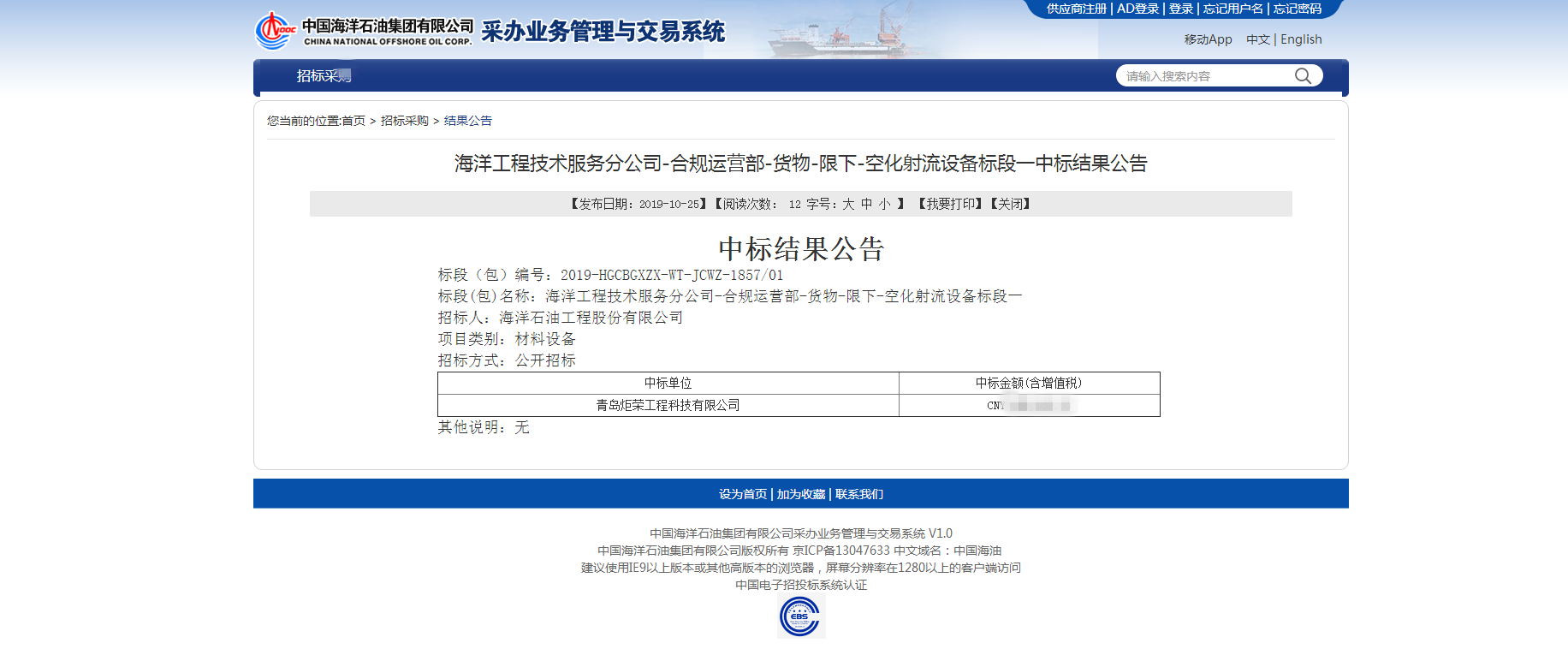Click the CNOOC logo icon
Image resolution: width=1568 pixels, height=649 pixels.
click(275, 31)
